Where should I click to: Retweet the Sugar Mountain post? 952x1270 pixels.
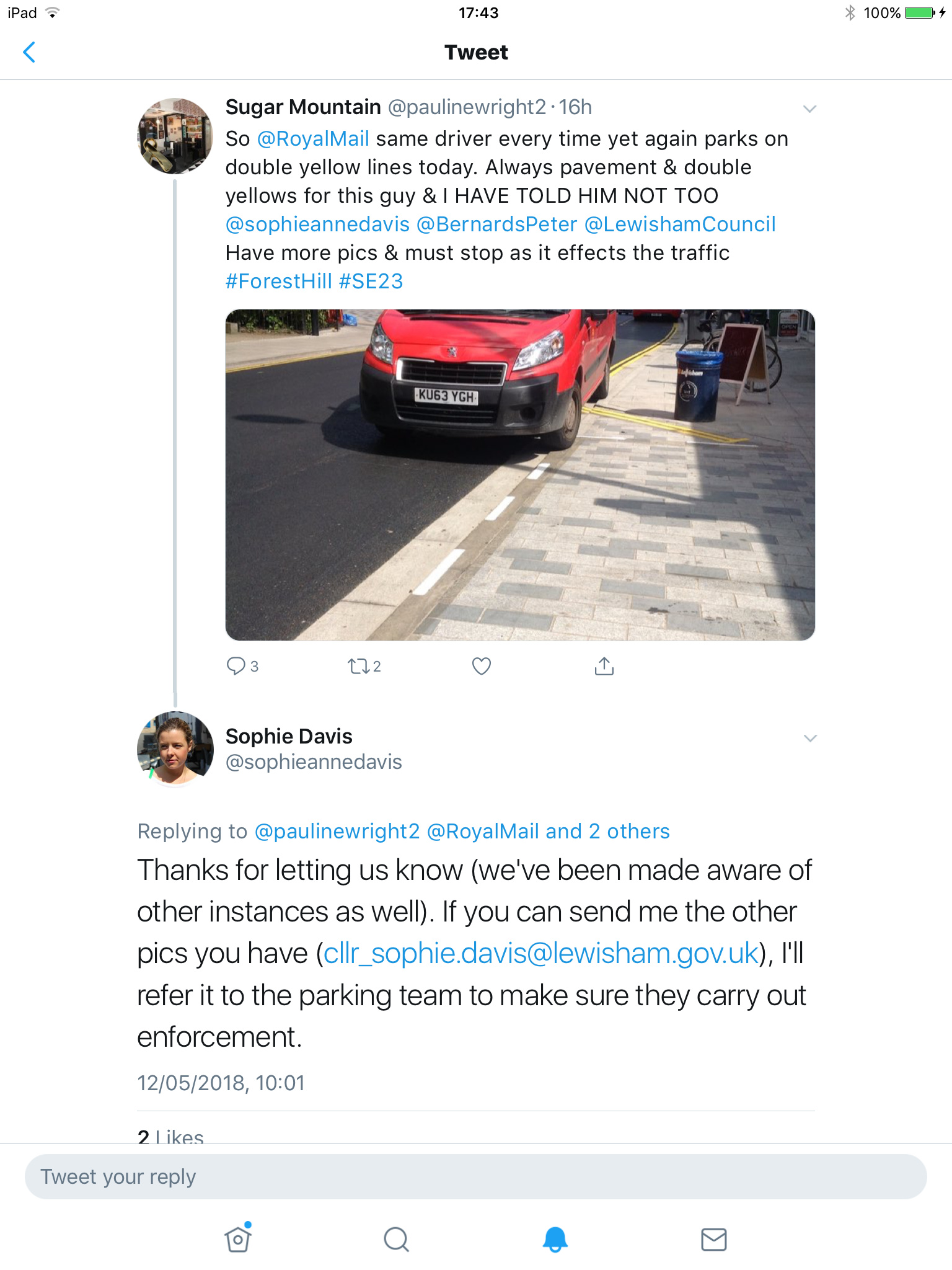coord(358,666)
